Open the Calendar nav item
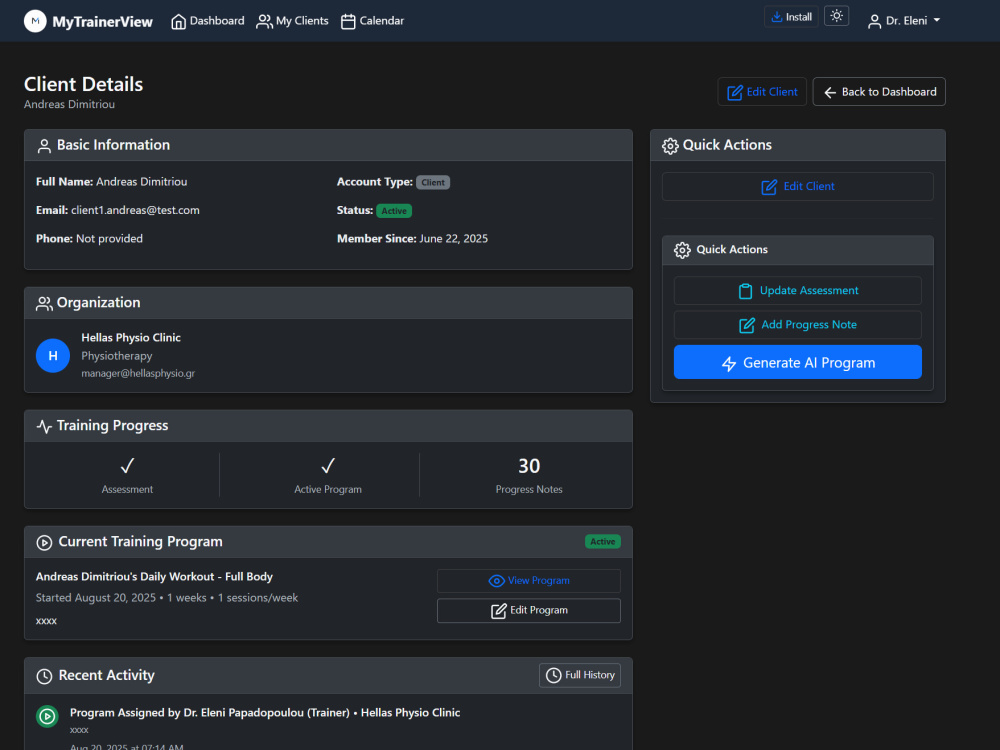 click(x=372, y=21)
